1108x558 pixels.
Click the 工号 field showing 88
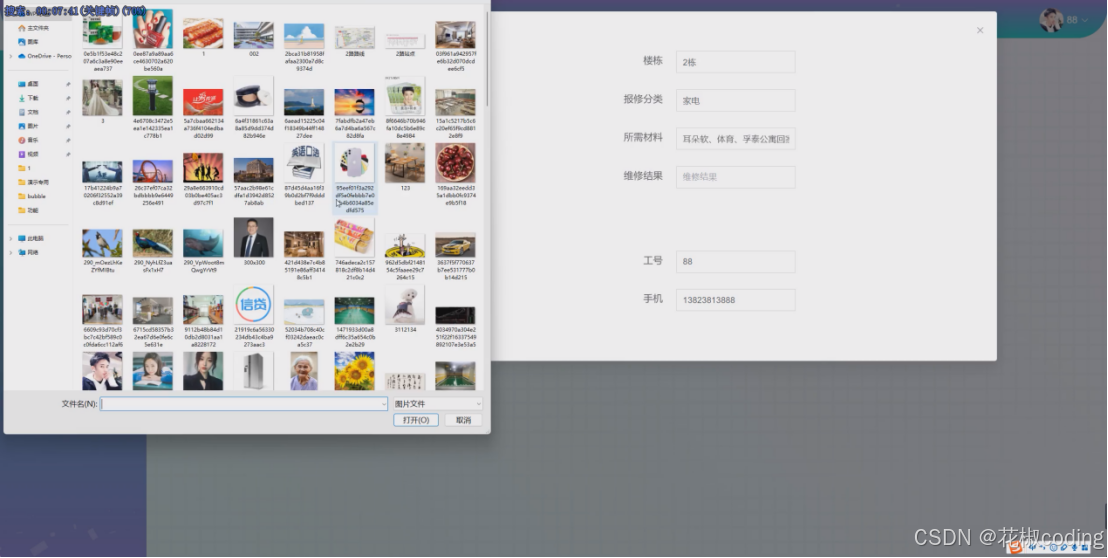tap(735, 261)
